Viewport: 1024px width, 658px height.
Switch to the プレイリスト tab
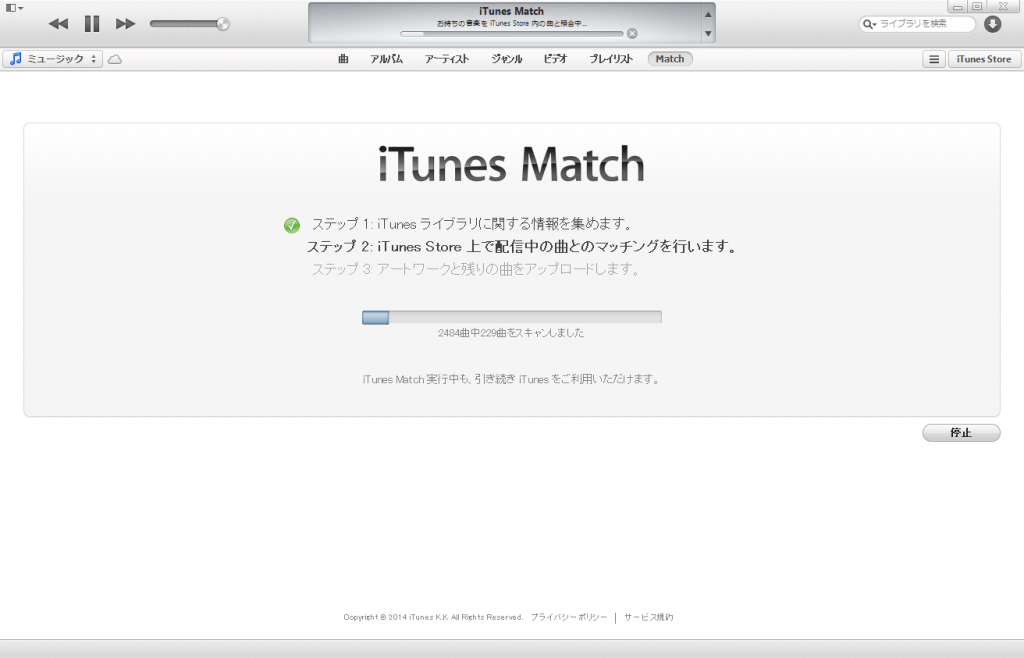pos(611,59)
